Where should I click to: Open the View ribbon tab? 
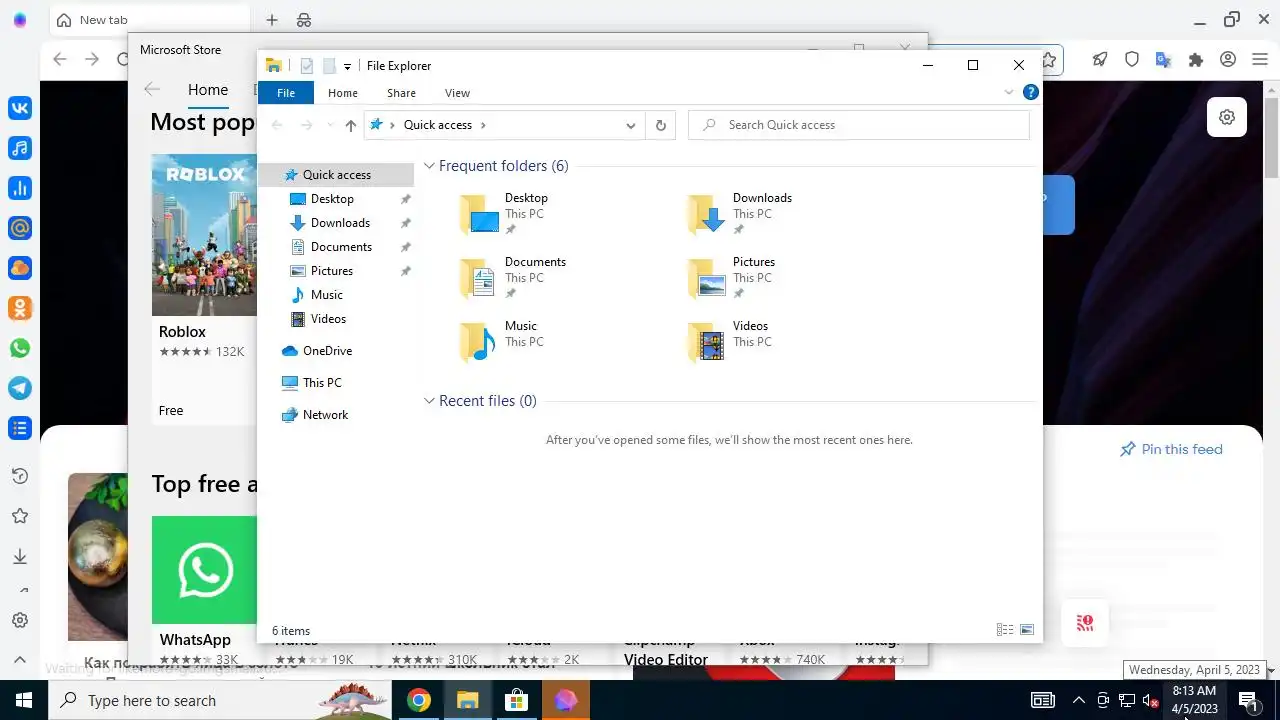[457, 93]
